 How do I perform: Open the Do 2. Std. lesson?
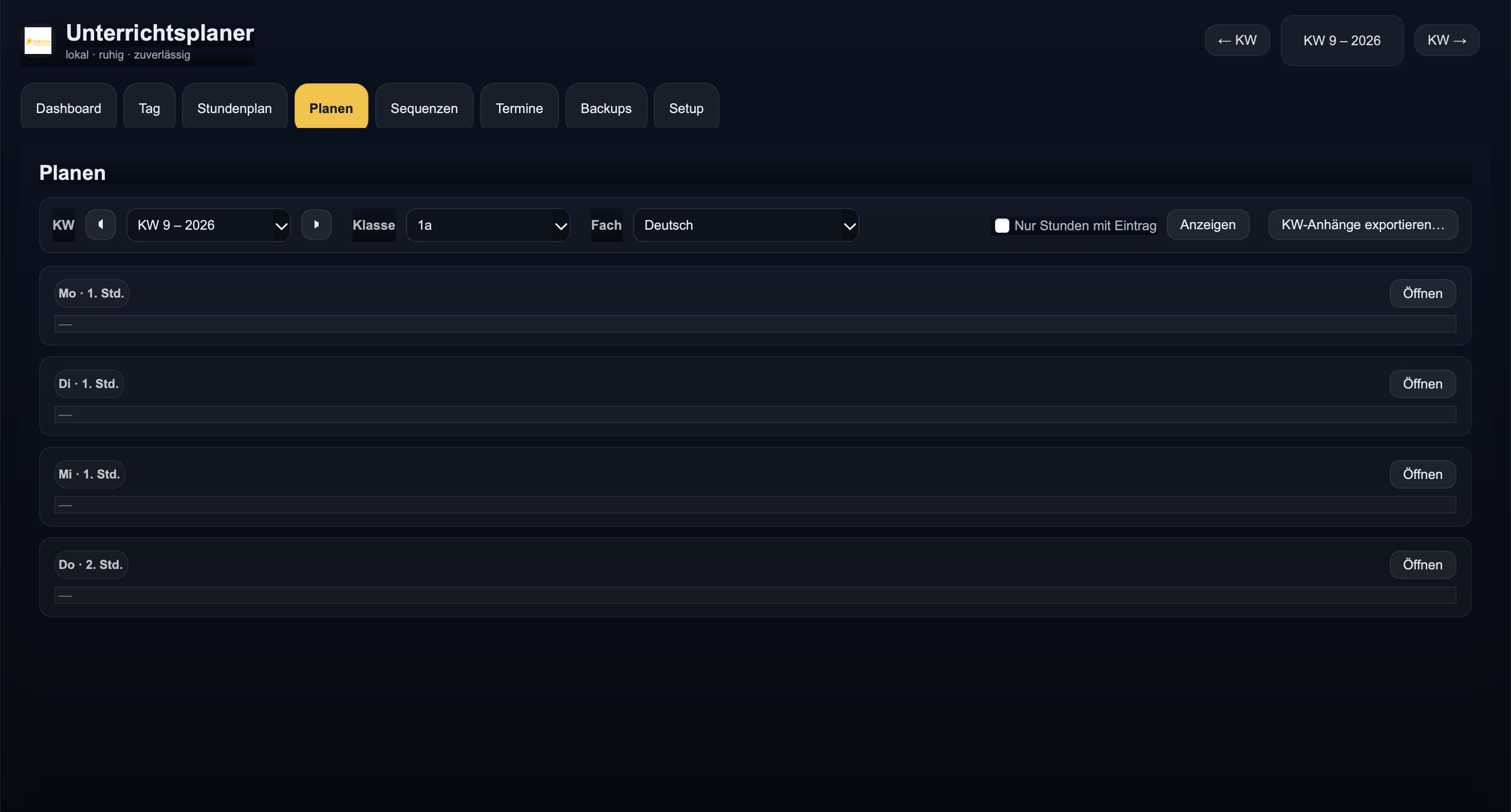(1422, 564)
